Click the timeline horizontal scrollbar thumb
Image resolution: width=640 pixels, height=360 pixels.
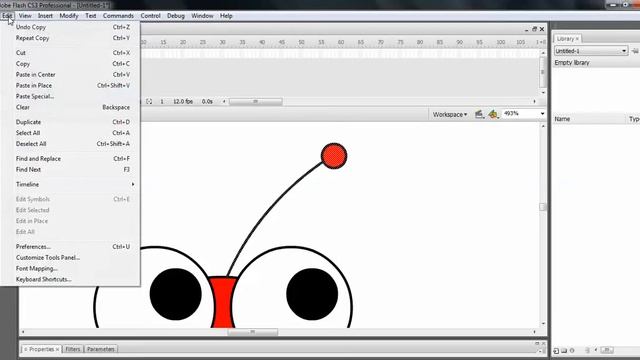click(256, 101)
